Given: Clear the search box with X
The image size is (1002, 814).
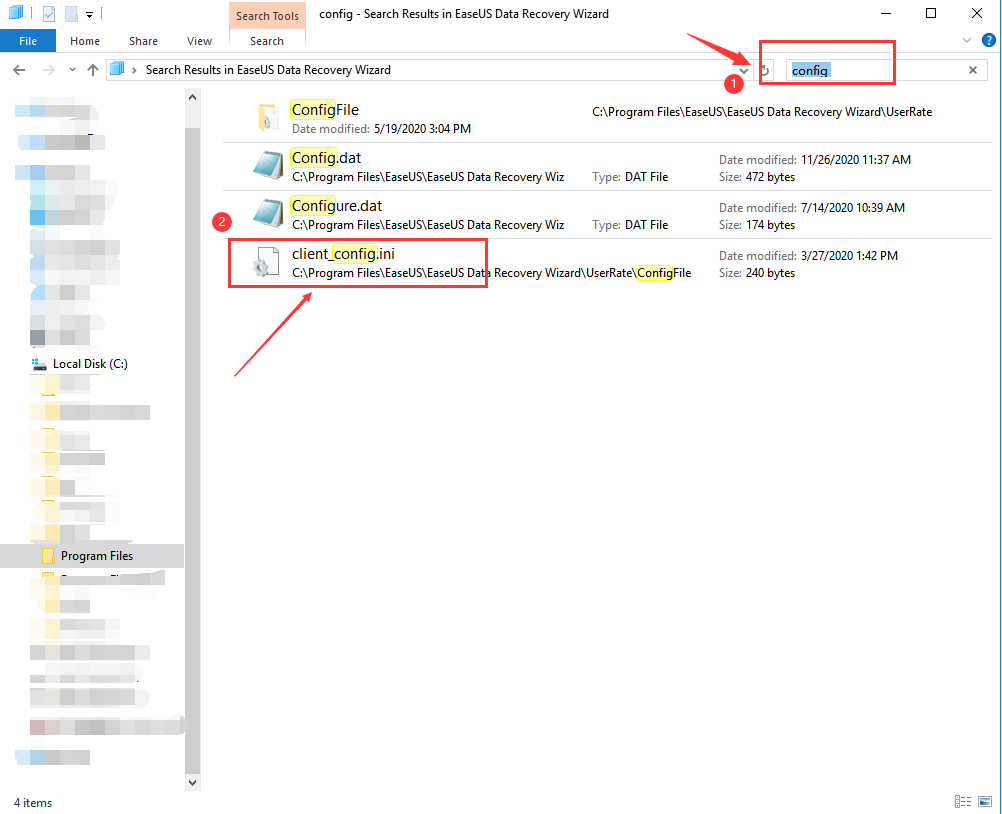Looking at the screenshot, I should (x=973, y=70).
